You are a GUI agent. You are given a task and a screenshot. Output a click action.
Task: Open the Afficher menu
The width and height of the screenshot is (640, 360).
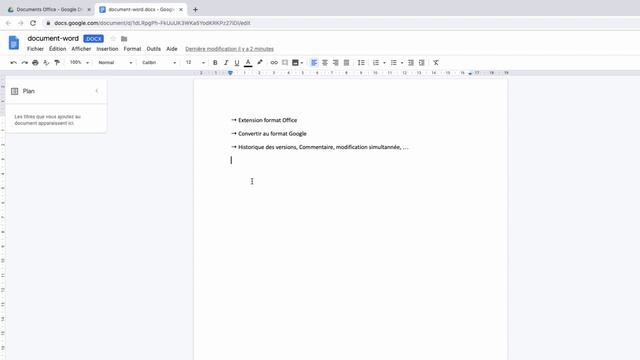click(81, 49)
